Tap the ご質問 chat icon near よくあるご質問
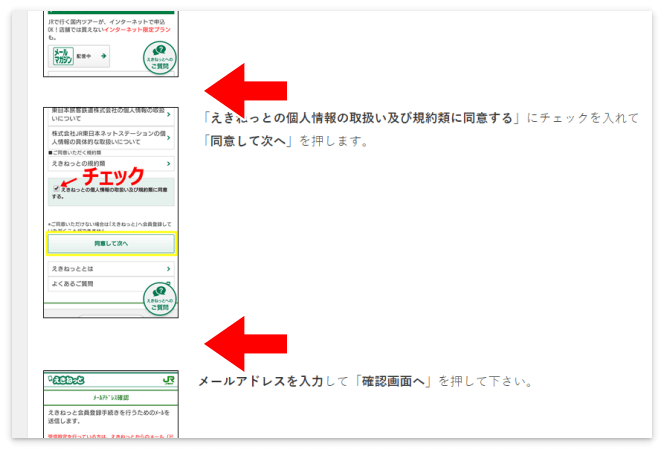The image size is (664, 451). tap(159, 299)
